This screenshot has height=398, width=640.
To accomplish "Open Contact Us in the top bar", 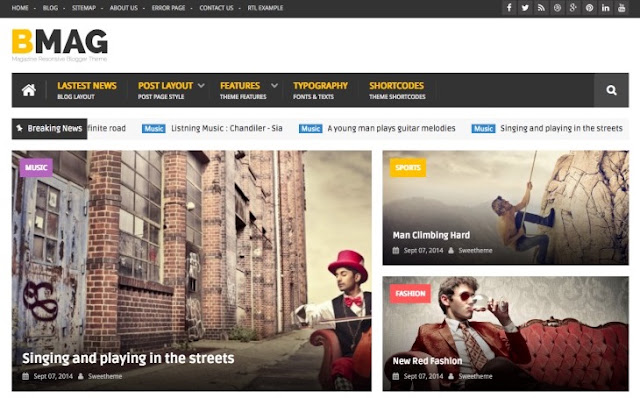I will pos(216,8).
